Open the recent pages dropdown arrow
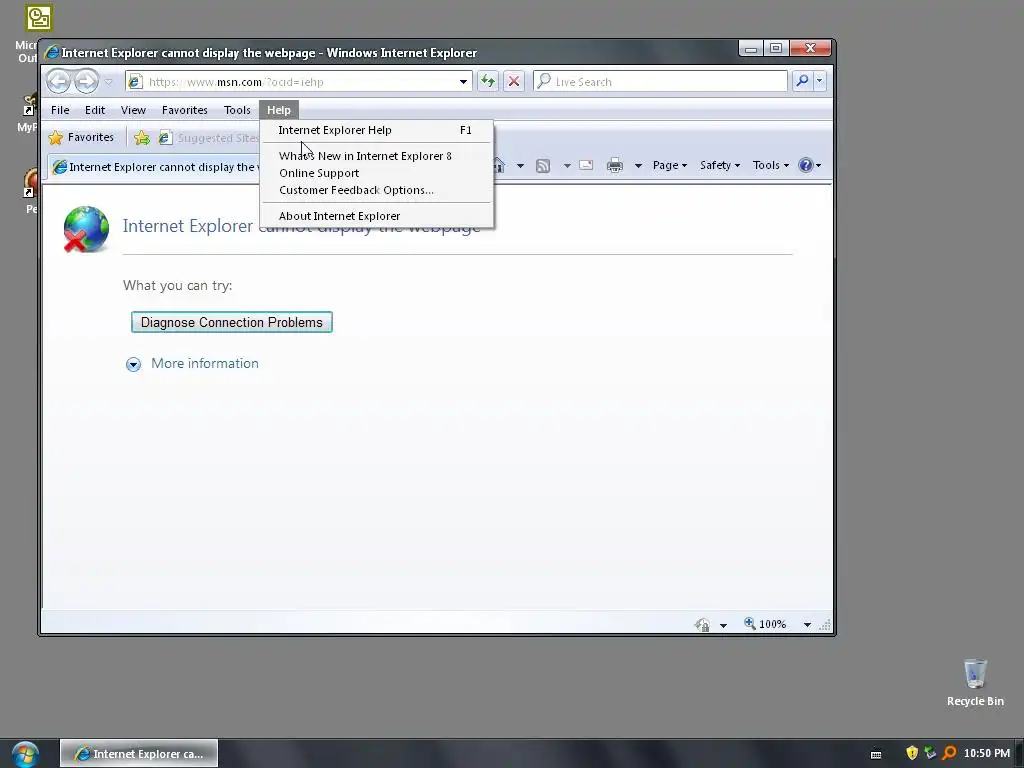 [x=108, y=82]
